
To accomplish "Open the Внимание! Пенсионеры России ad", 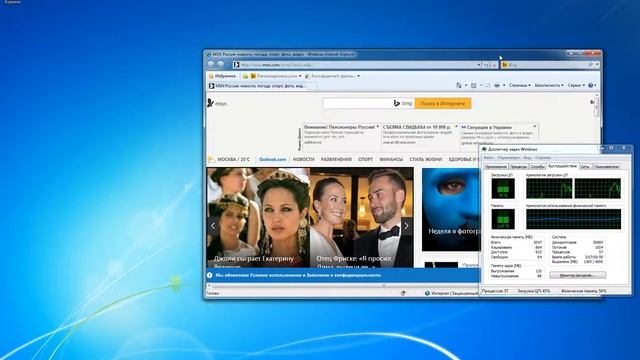I will click(340, 127).
